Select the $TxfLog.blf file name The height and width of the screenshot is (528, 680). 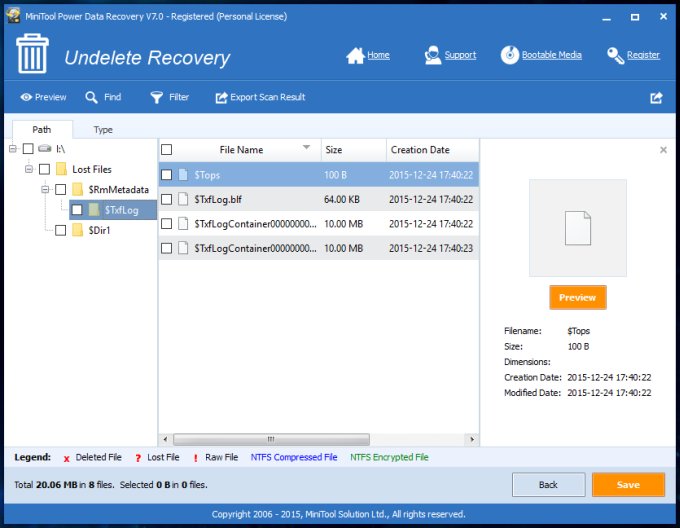218,199
